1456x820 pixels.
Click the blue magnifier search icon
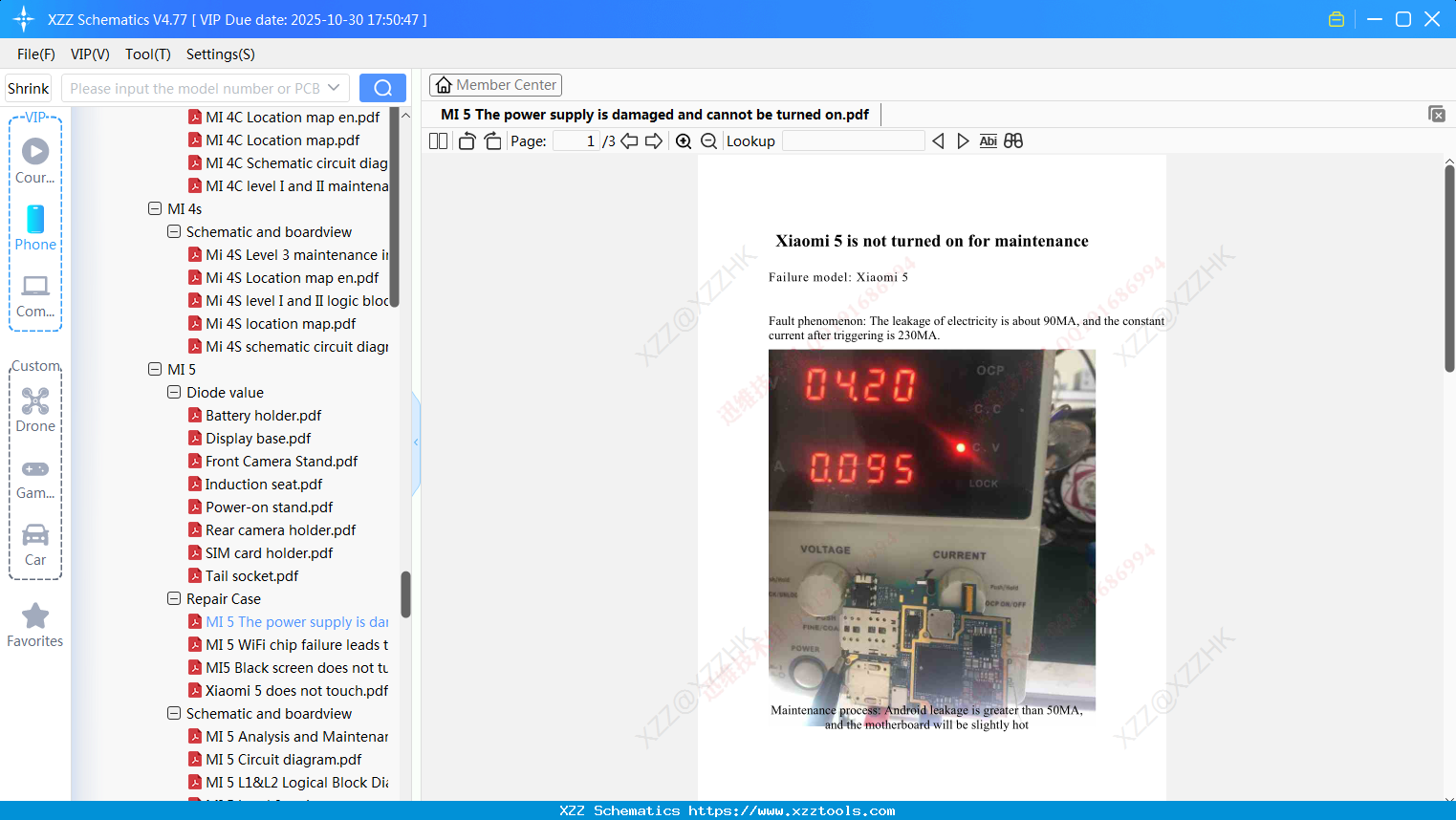381,87
